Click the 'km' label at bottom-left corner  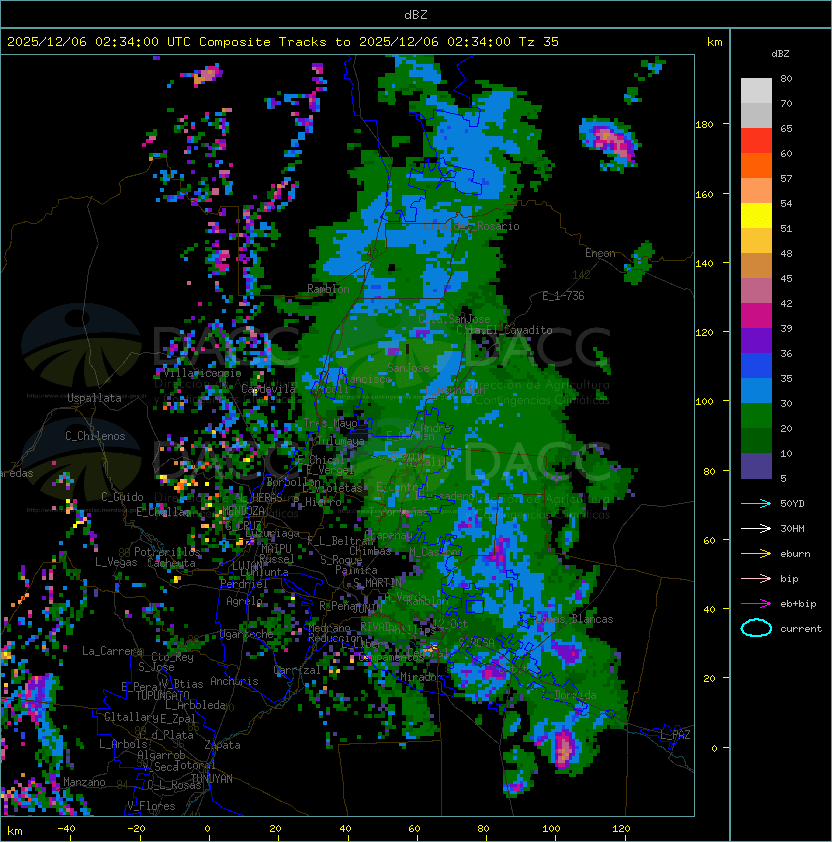[15, 831]
